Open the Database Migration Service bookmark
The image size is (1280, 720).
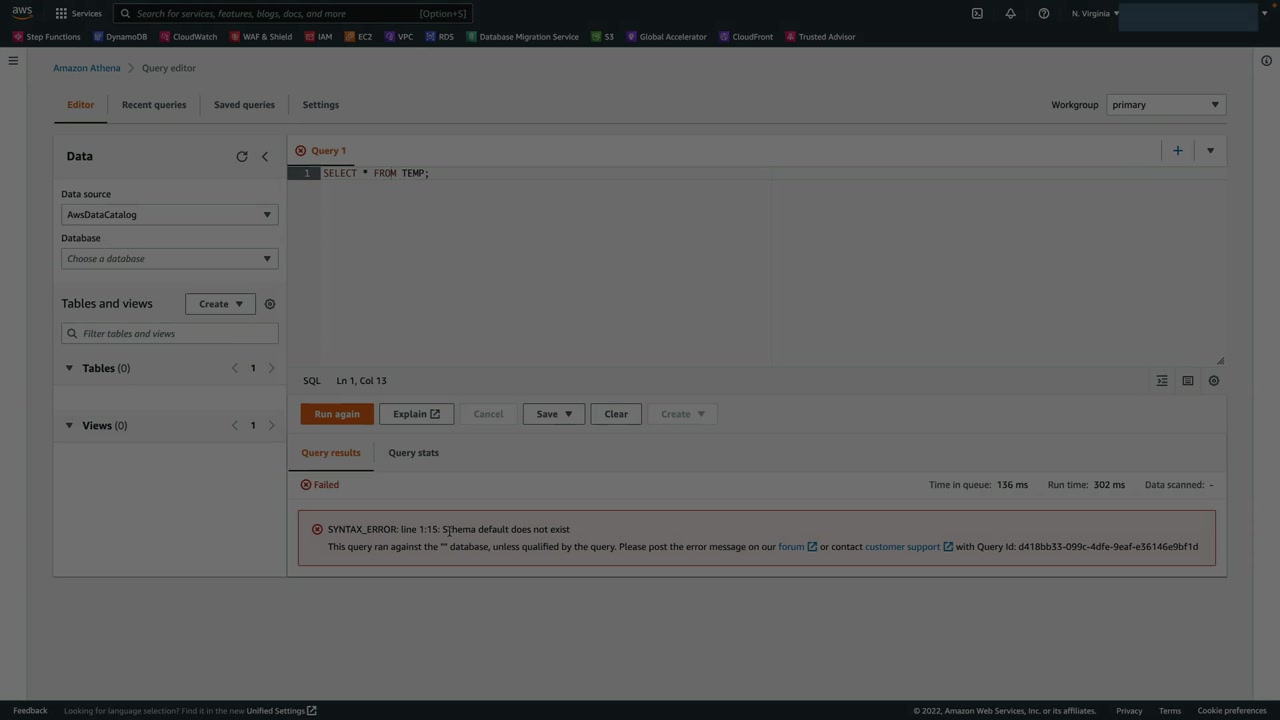tap(522, 37)
